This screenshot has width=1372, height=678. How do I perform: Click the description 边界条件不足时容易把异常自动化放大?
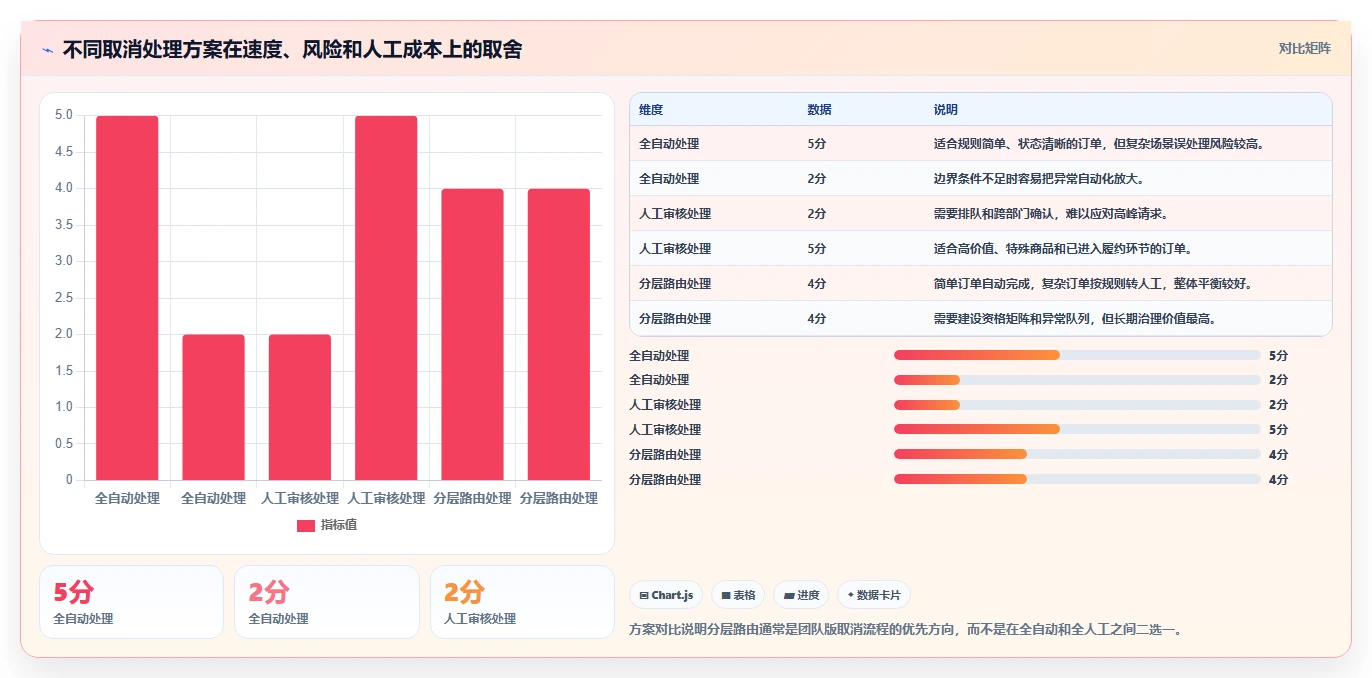point(1038,179)
